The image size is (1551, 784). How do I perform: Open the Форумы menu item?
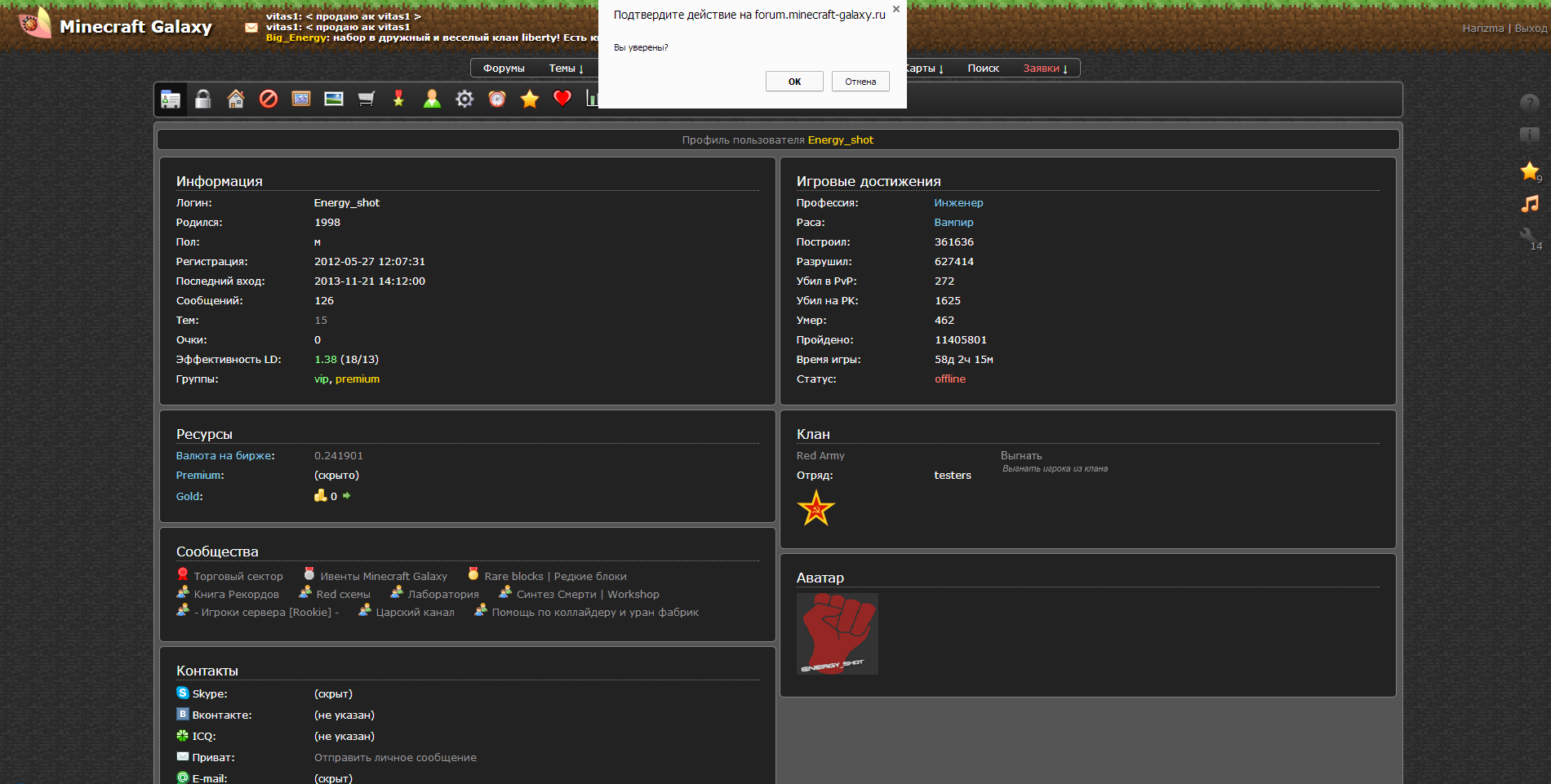[x=504, y=69]
